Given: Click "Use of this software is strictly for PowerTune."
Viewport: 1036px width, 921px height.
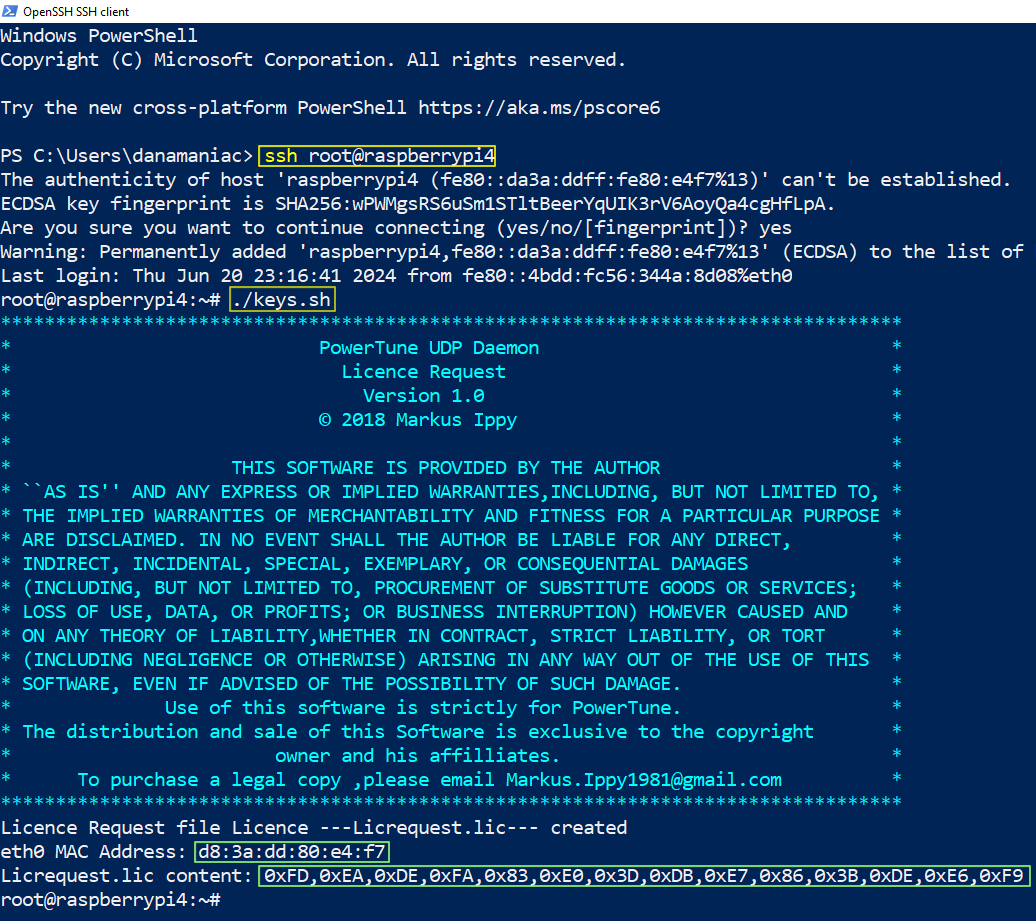Looking at the screenshot, I should 423,708.
